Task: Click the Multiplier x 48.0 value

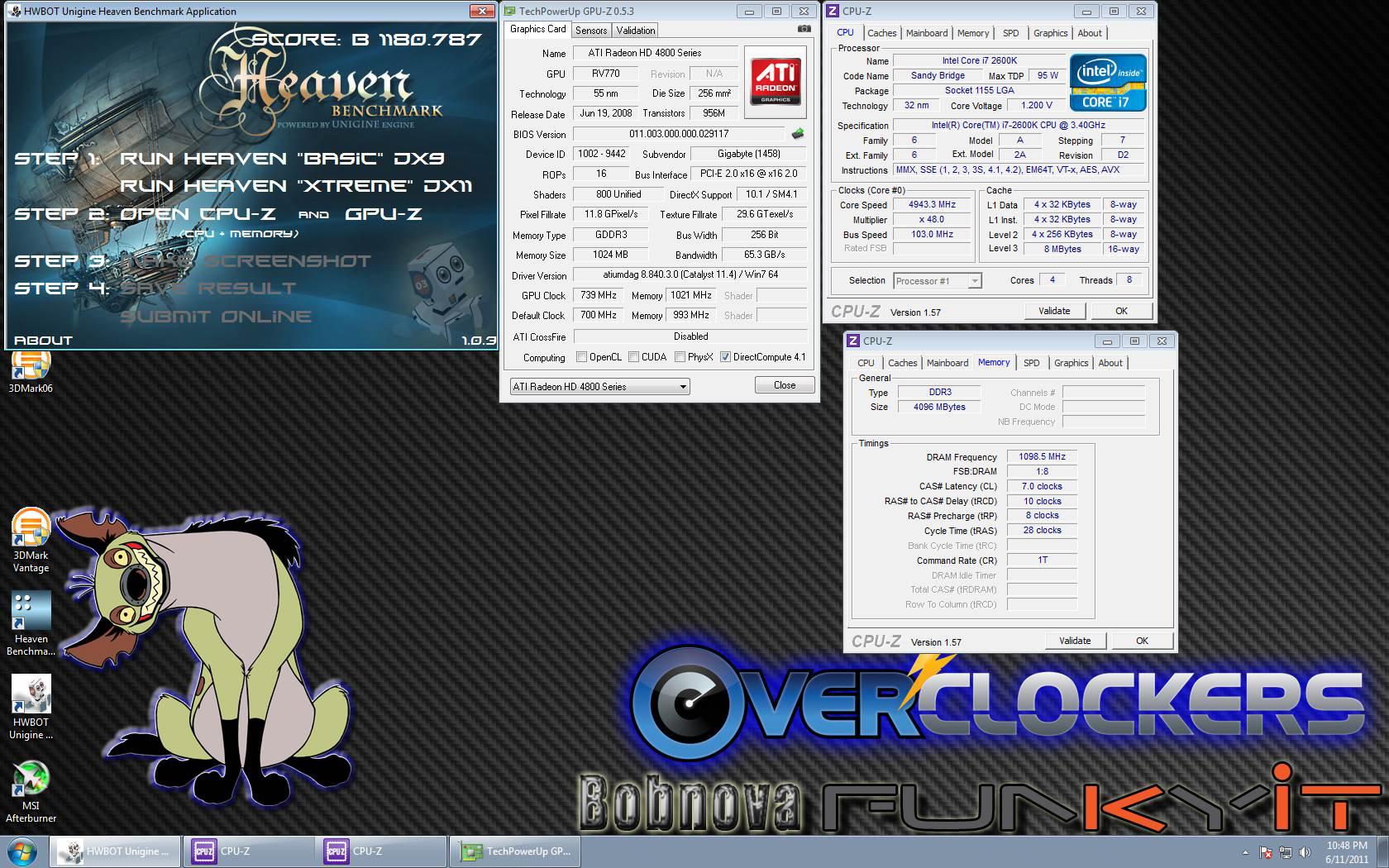Action: tap(932, 219)
